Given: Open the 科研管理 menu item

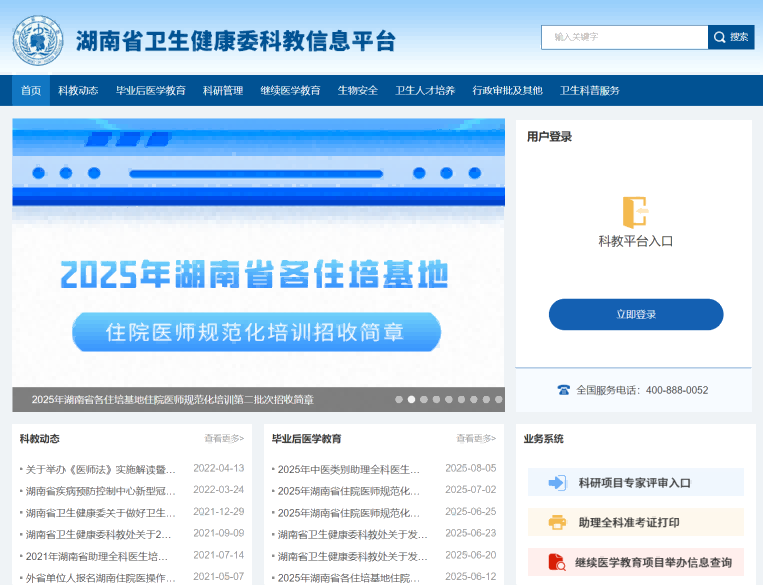Looking at the screenshot, I should (223, 90).
